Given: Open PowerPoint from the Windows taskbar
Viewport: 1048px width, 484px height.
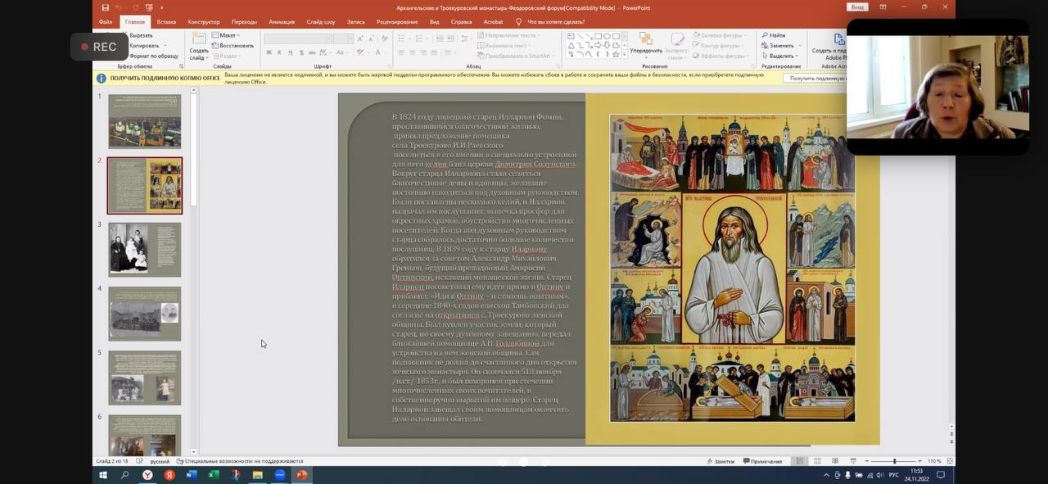Looking at the screenshot, I should pyautogui.click(x=301, y=475).
